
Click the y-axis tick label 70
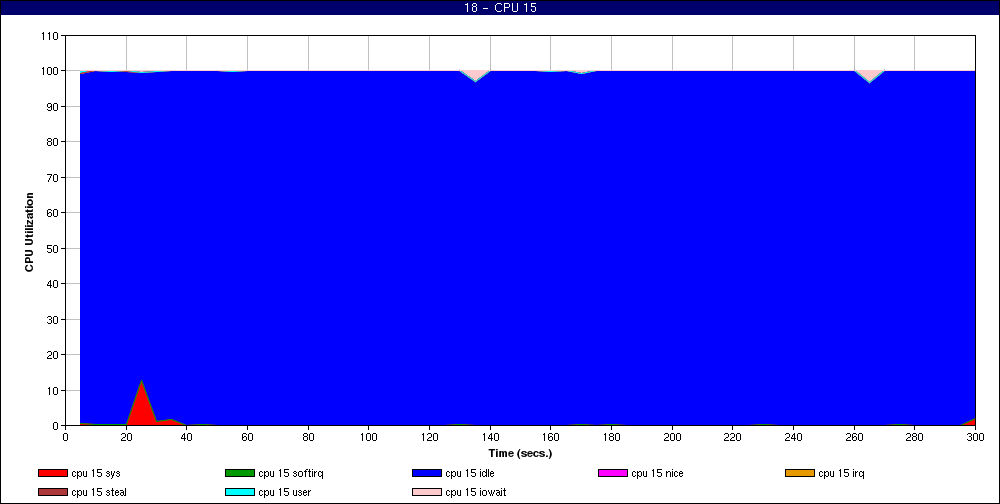click(x=52, y=177)
